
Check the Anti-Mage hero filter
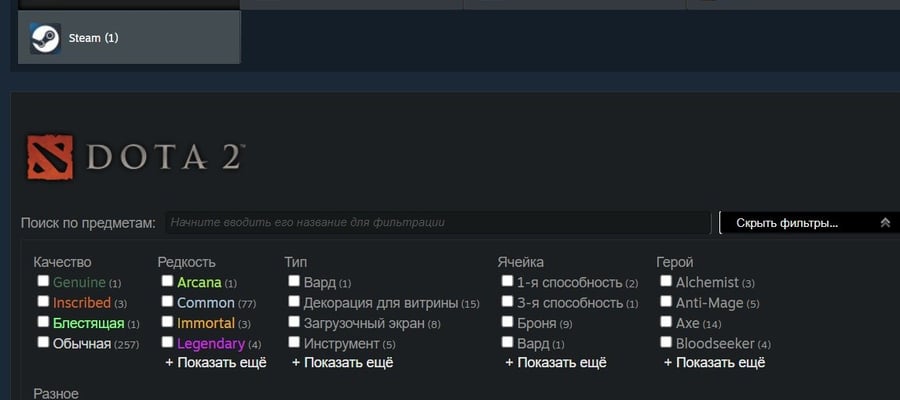[666, 301]
